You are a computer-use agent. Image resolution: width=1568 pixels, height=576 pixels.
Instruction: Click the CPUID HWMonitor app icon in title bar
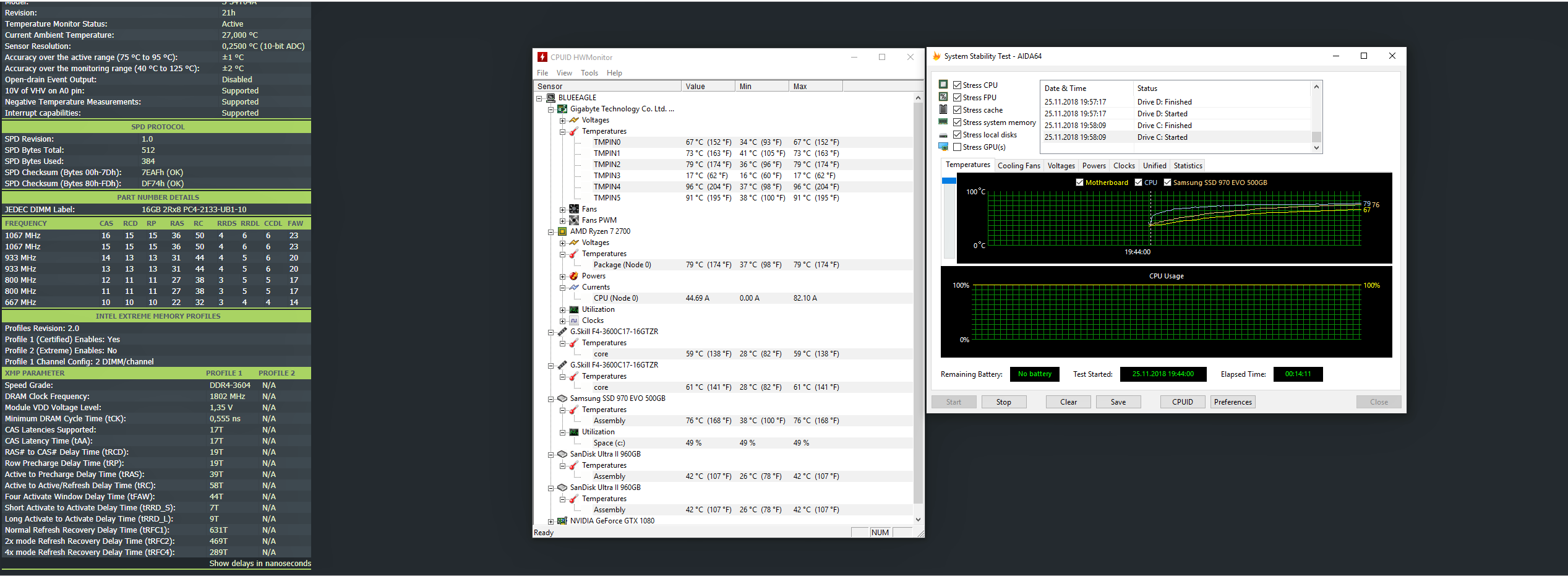pos(542,57)
